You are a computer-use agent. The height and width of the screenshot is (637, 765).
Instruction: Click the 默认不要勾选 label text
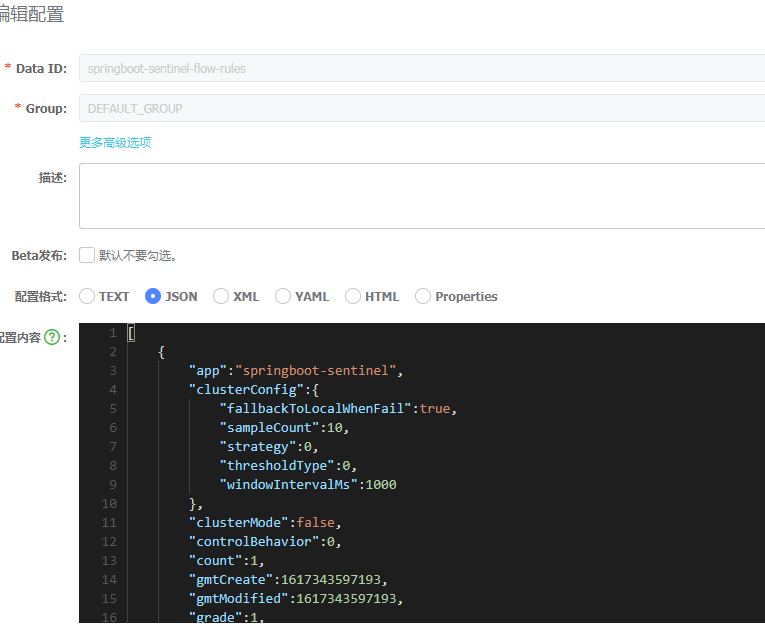138,256
